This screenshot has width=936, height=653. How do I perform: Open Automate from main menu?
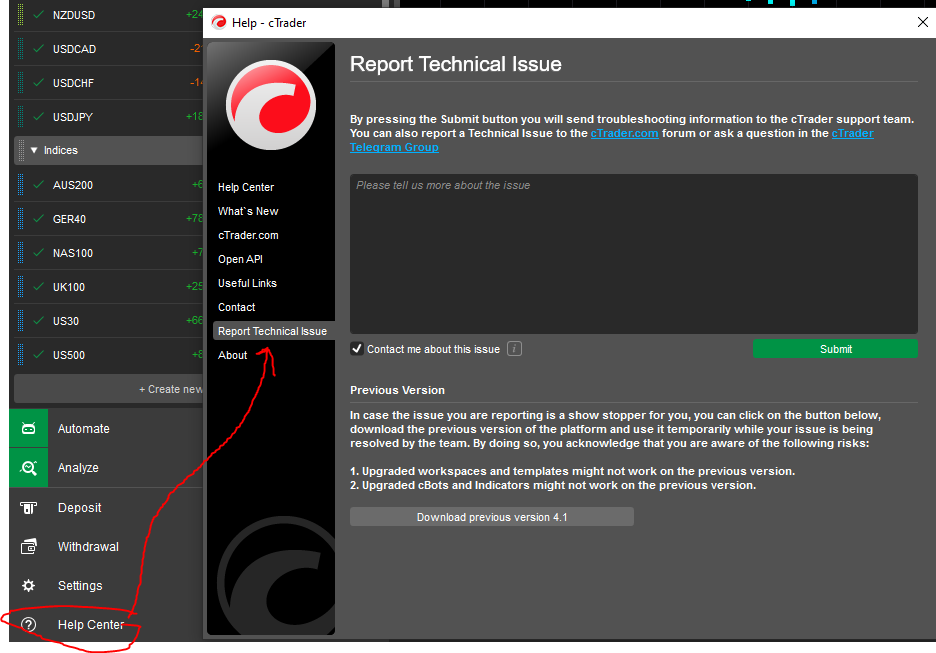[106, 429]
